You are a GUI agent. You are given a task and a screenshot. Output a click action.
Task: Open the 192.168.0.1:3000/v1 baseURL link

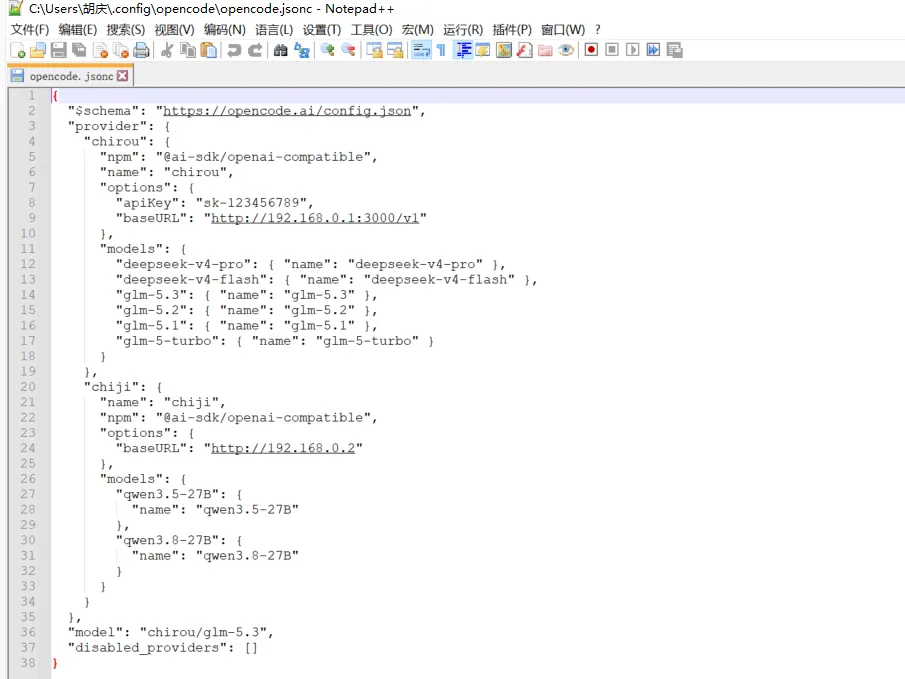pyautogui.click(x=315, y=218)
